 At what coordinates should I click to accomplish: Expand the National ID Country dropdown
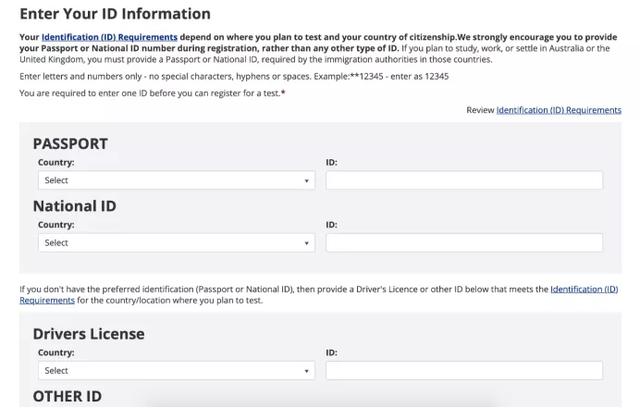(x=176, y=243)
